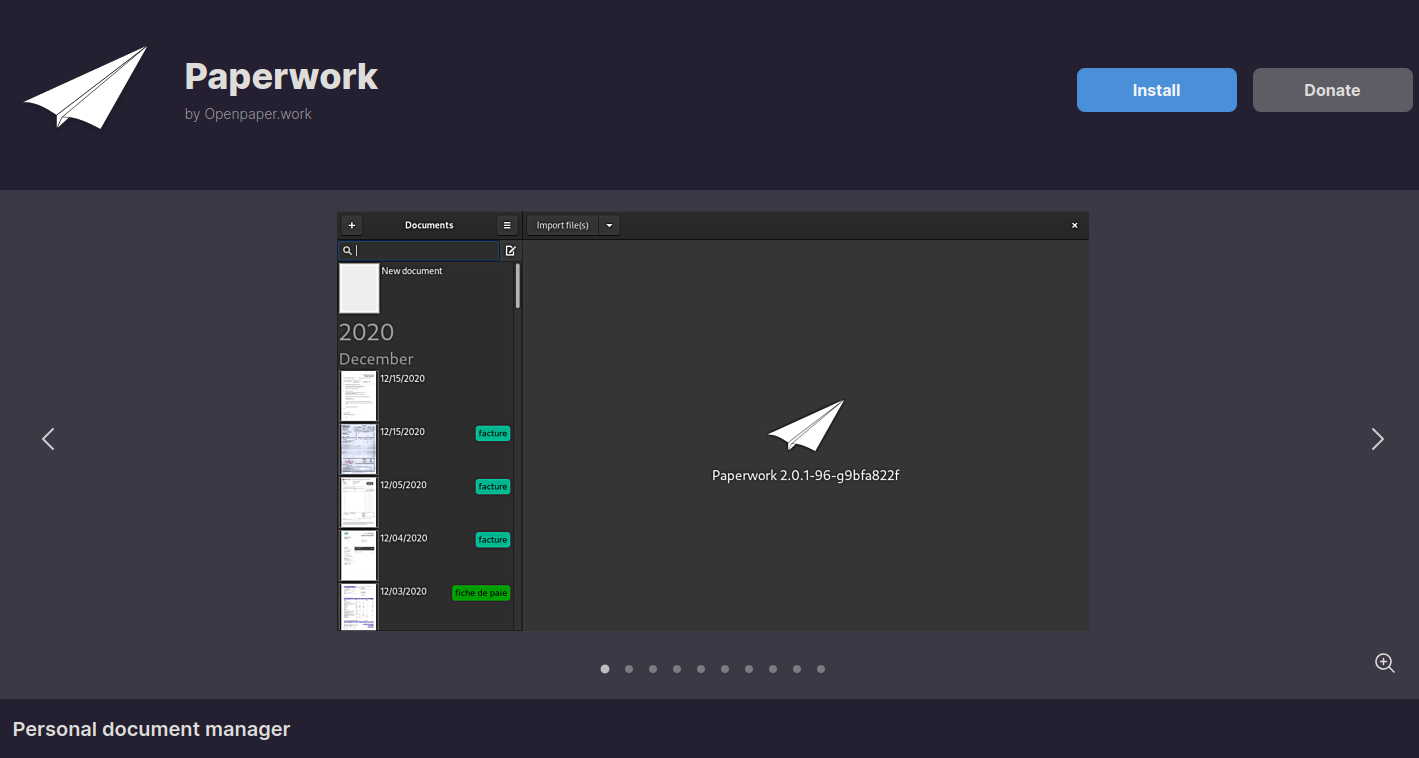Advance to the next screenshot with right arrow
The height and width of the screenshot is (758, 1419).
pyautogui.click(x=1377, y=439)
